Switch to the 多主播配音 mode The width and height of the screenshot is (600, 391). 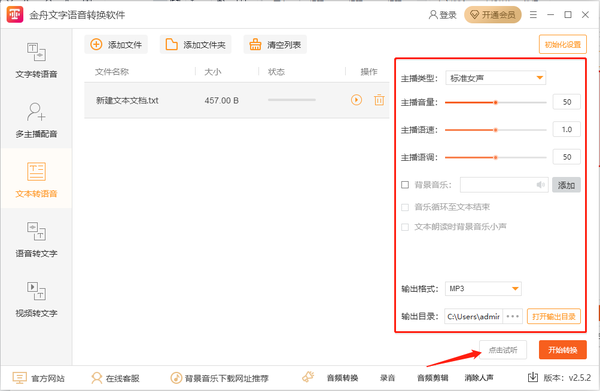pos(36,120)
